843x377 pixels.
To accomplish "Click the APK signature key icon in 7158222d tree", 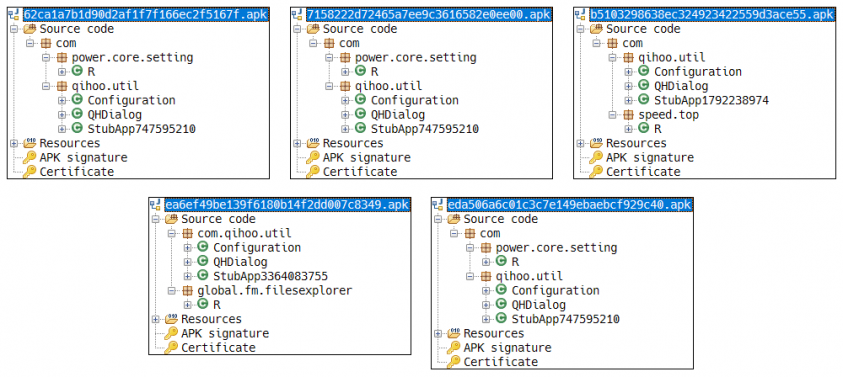I will [x=313, y=158].
